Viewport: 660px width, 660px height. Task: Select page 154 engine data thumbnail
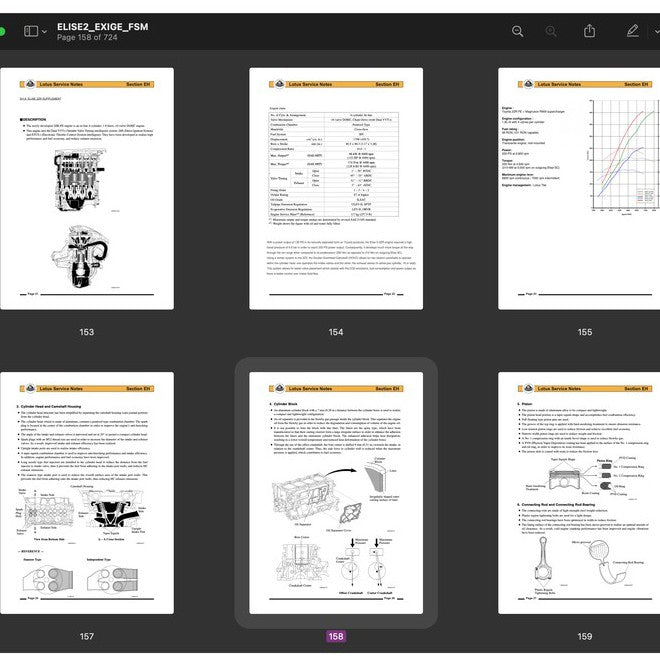pos(336,188)
